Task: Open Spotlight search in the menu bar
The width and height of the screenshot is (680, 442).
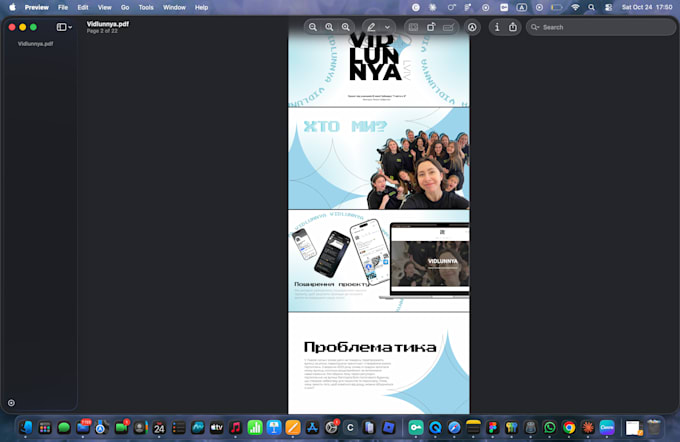Action: coord(592,7)
